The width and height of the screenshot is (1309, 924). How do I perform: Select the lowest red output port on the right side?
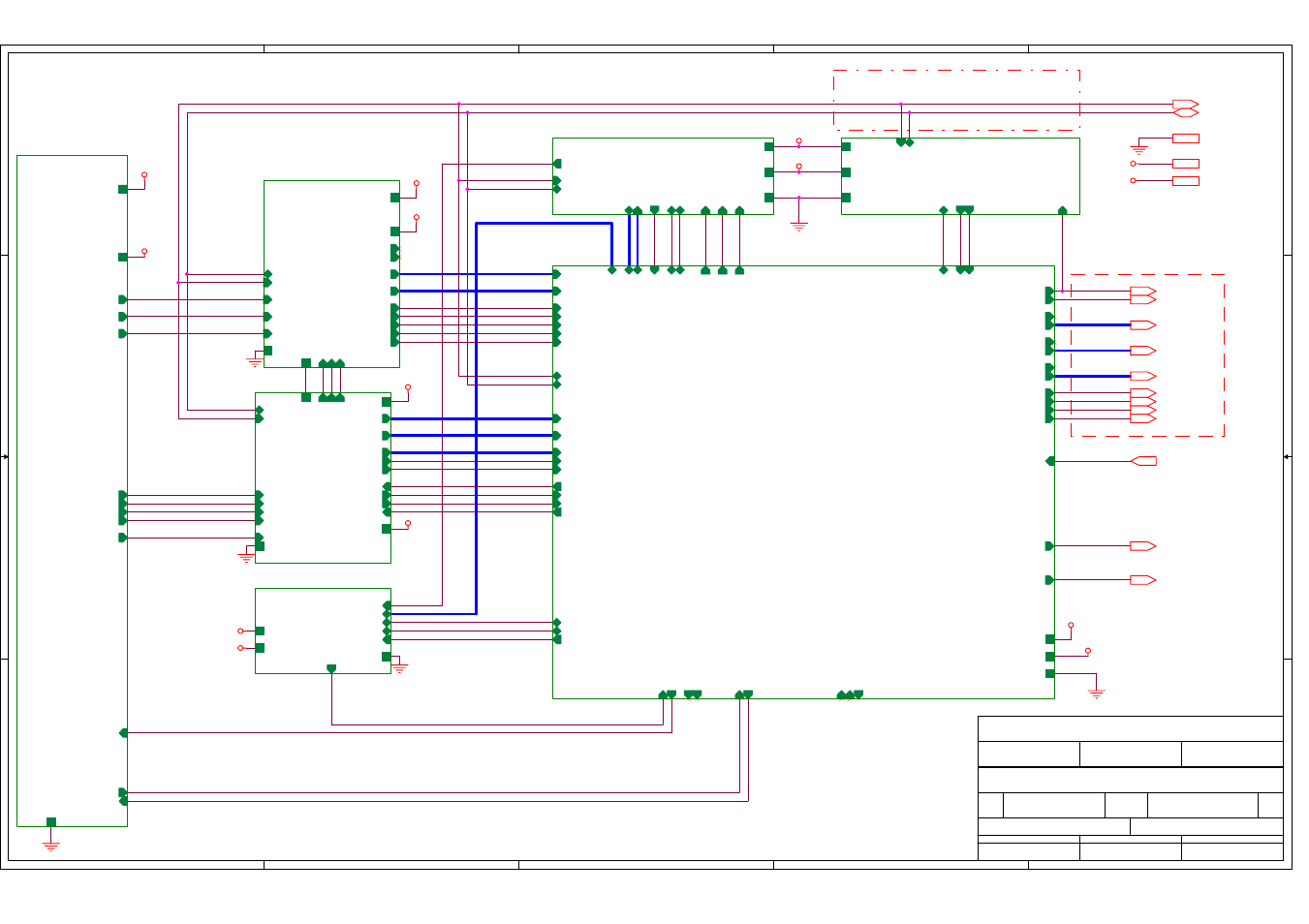pos(1143,580)
